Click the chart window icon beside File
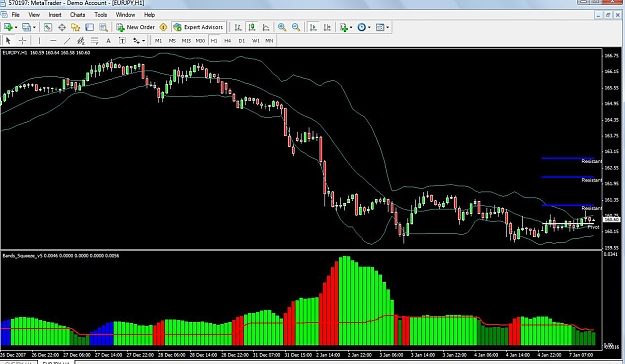 [4, 15]
